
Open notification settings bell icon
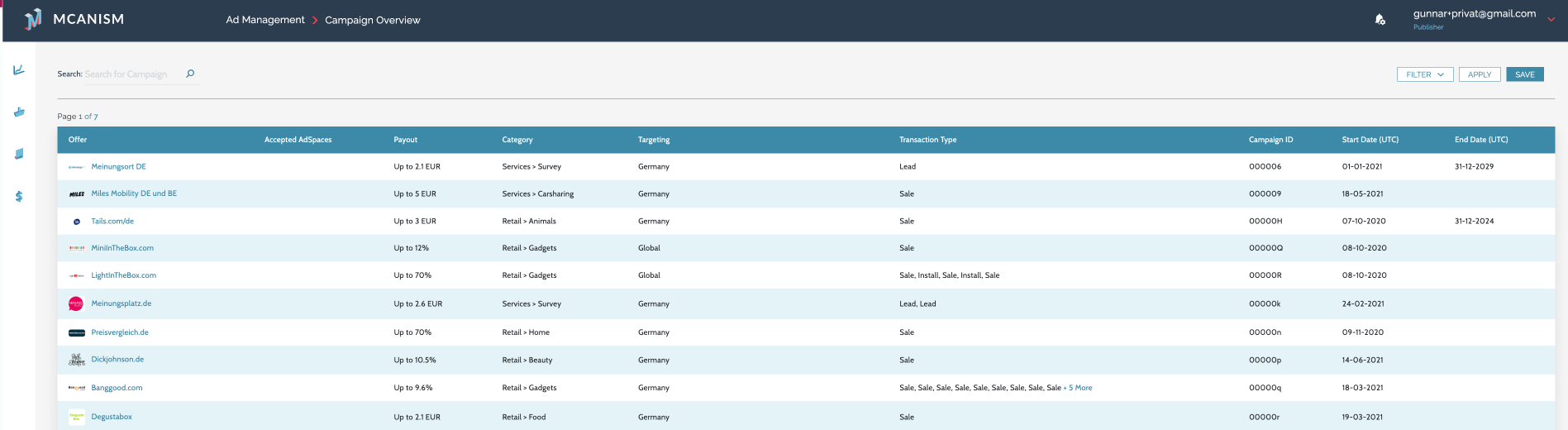1380,19
